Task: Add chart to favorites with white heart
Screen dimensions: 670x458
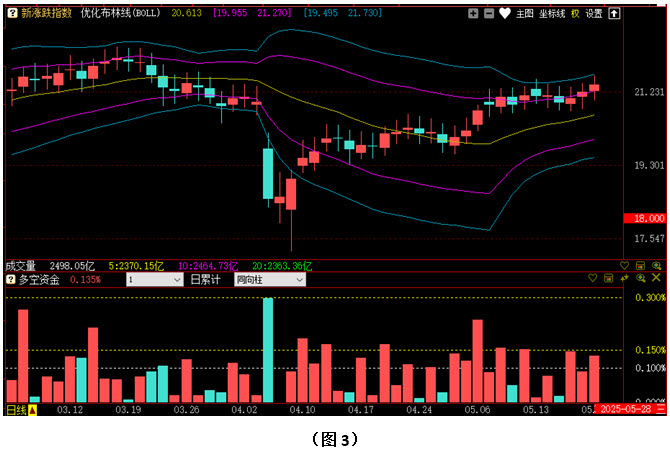Action: tap(505, 14)
